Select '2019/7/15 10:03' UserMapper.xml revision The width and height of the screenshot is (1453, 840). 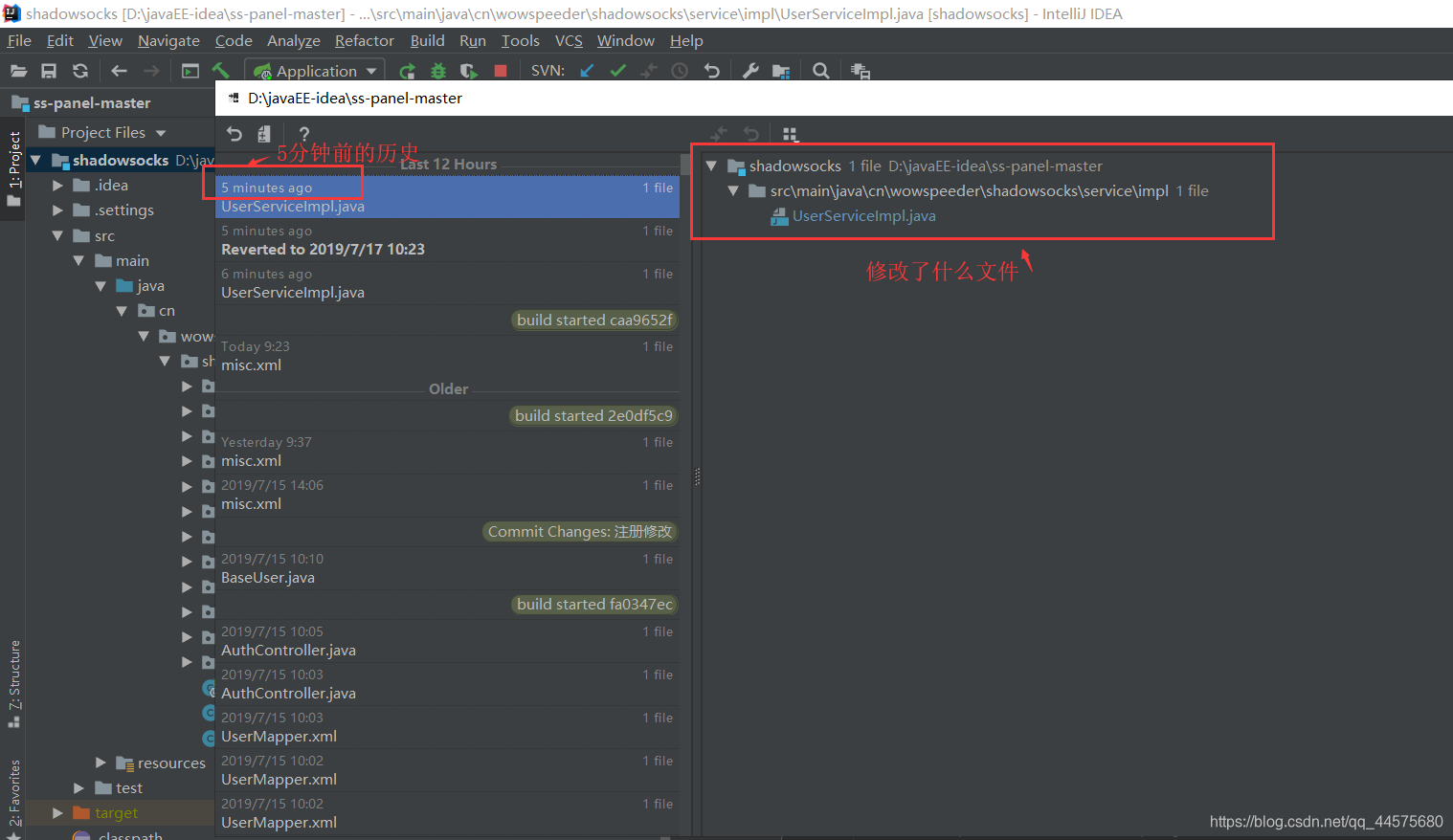coord(447,727)
